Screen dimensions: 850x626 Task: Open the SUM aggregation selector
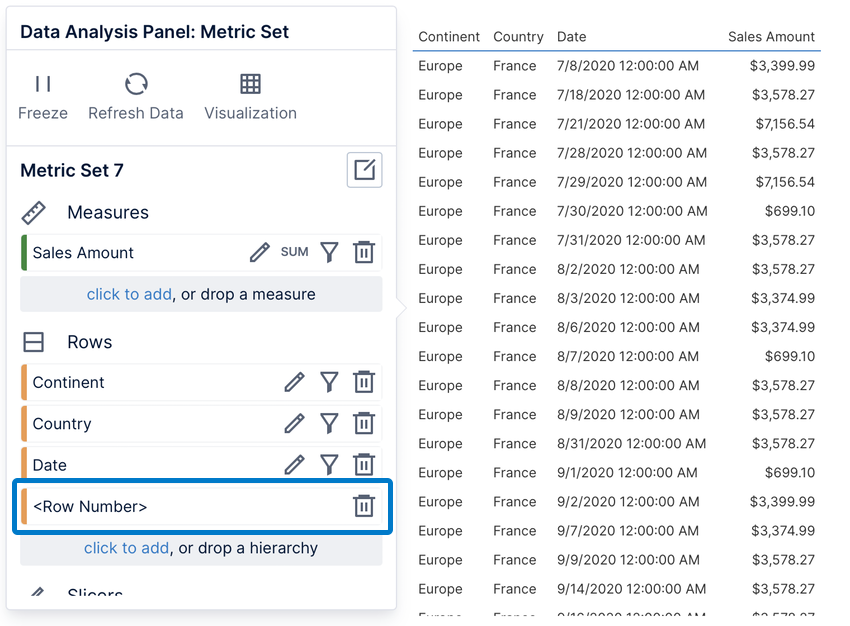point(293,252)
